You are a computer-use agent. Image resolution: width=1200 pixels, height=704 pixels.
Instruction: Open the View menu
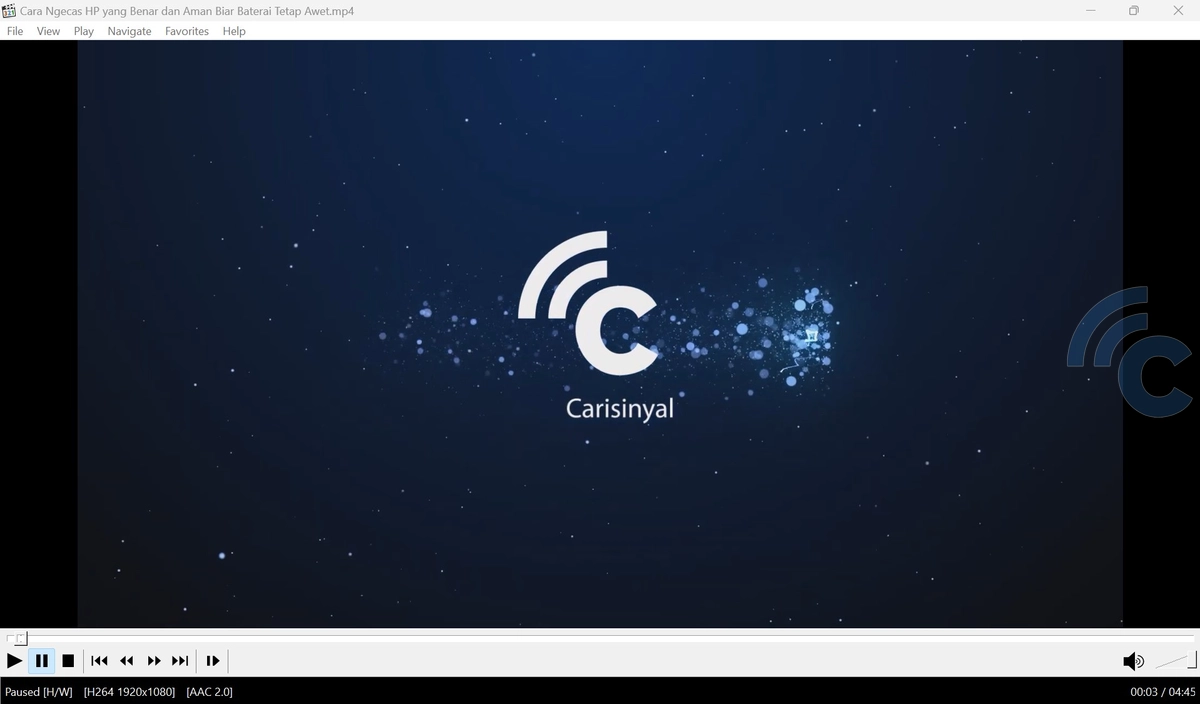tap(48, 31)
